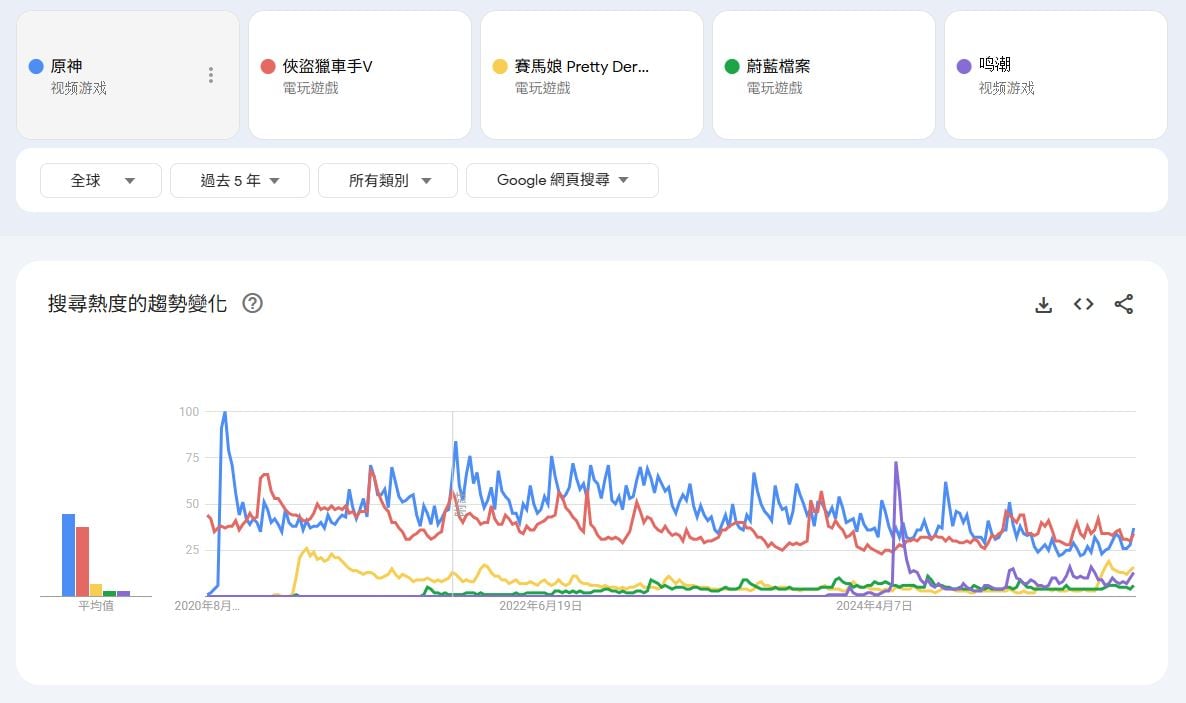Screen dimensions: 1186x703
Task: Click the green dot beside 蔚藍檔案
Action: tap(731, 67)
